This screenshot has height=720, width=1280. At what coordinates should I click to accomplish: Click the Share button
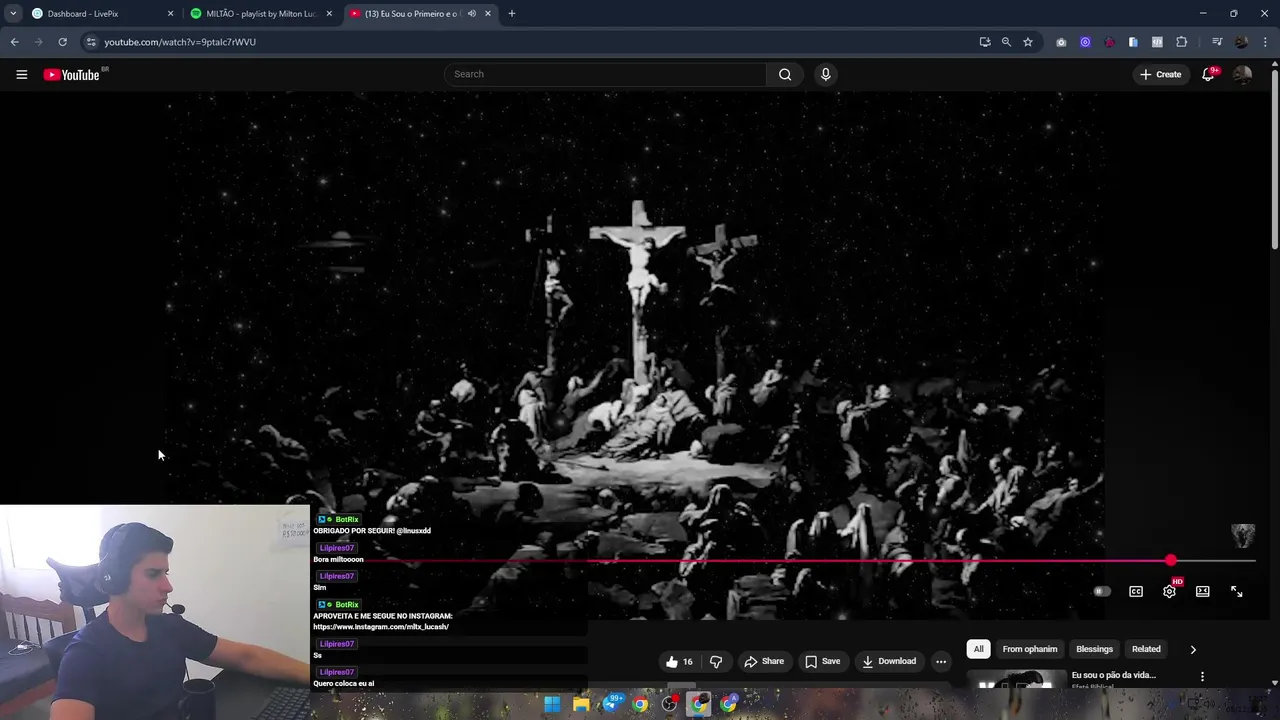click(x=764, y=661)
